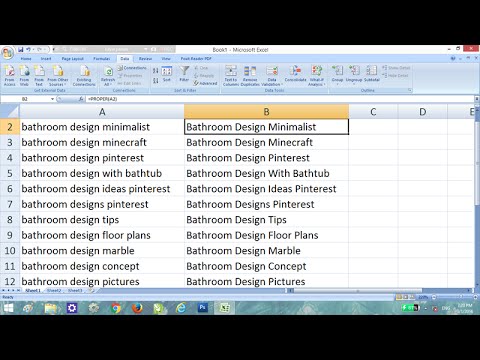Open the Formulas tab
The image size is (480, 360).
(101, 59)
